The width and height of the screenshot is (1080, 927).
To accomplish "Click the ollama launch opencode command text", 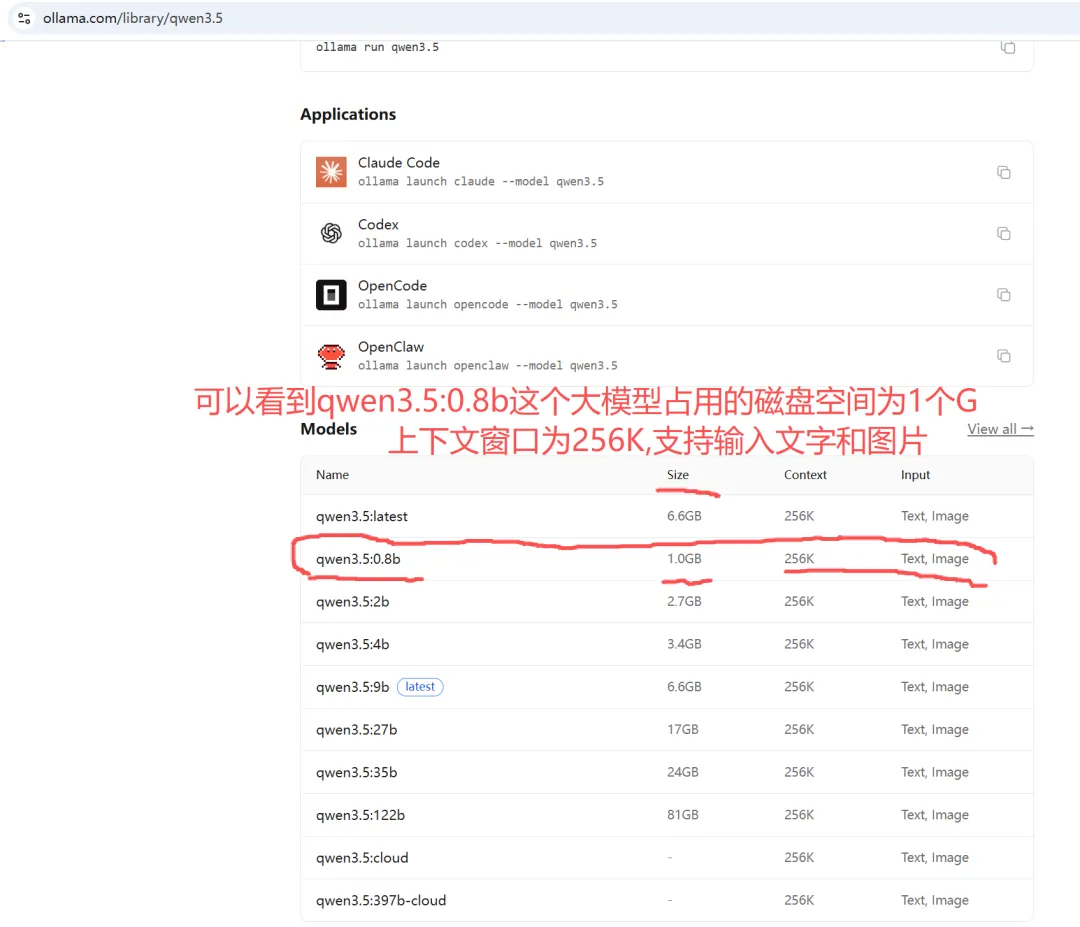I will [488, 304].
